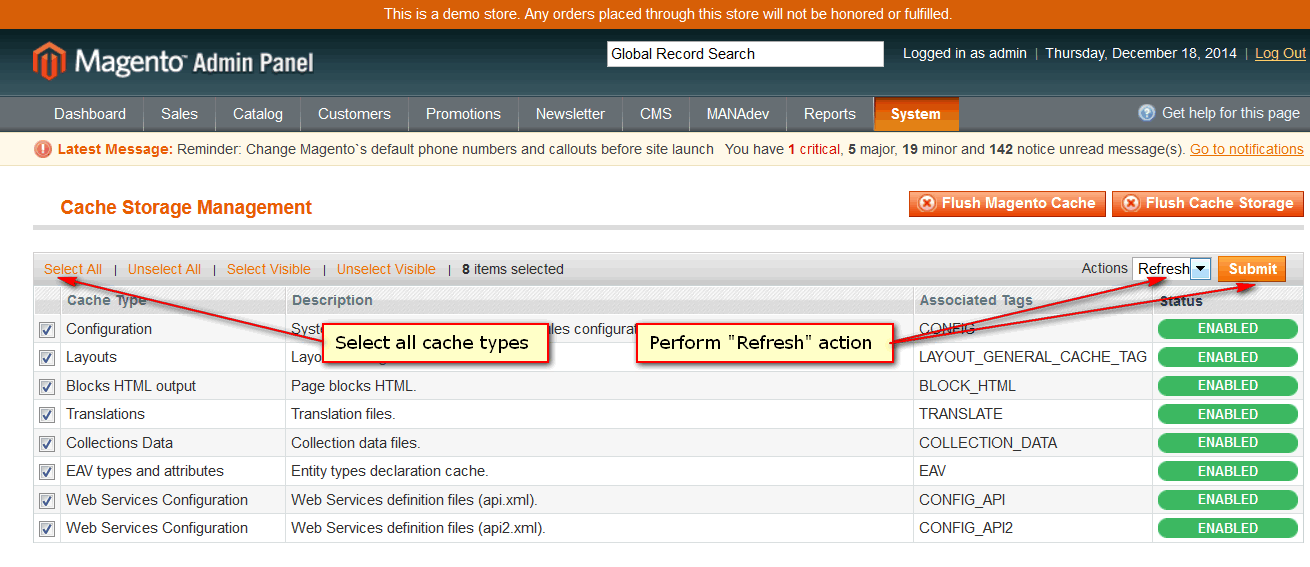The image size is (1310, 567).
Task: Click ENABLED status in Configuration row
Action: (1228, 329)
